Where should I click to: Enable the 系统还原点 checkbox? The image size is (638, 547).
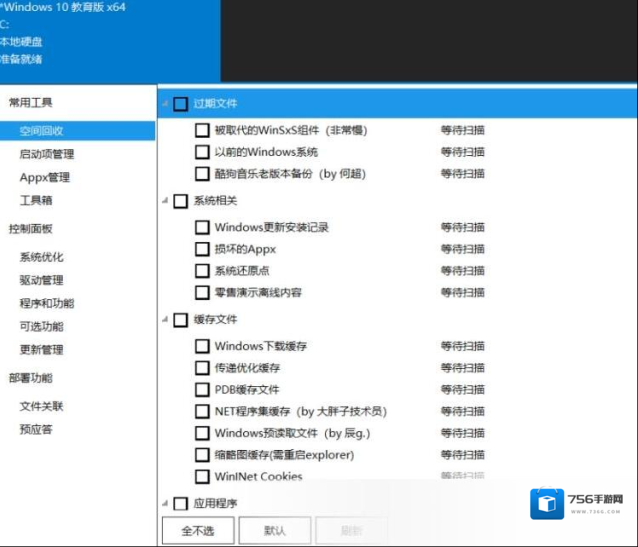202,271
